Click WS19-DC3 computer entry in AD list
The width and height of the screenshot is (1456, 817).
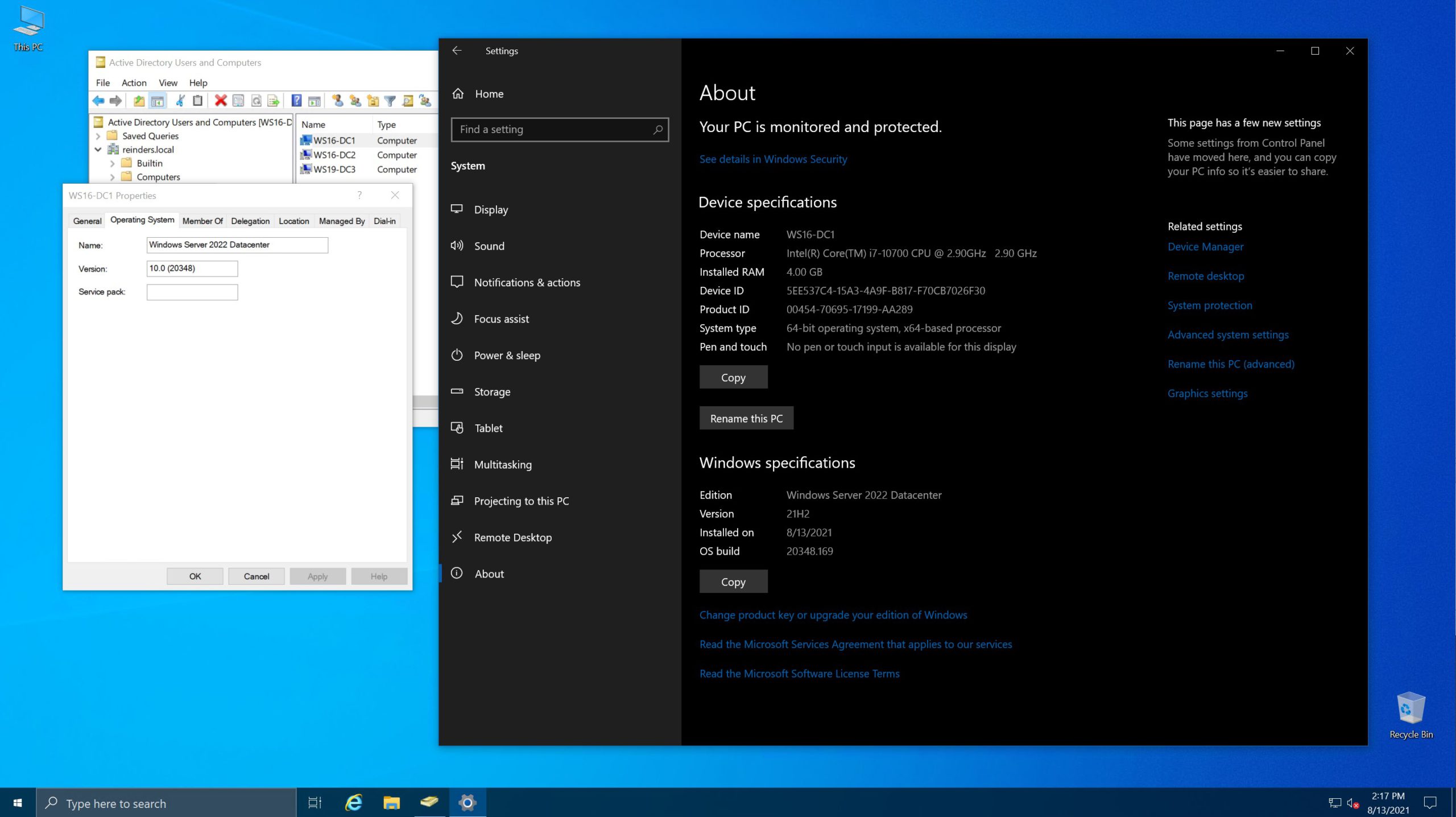334,169
